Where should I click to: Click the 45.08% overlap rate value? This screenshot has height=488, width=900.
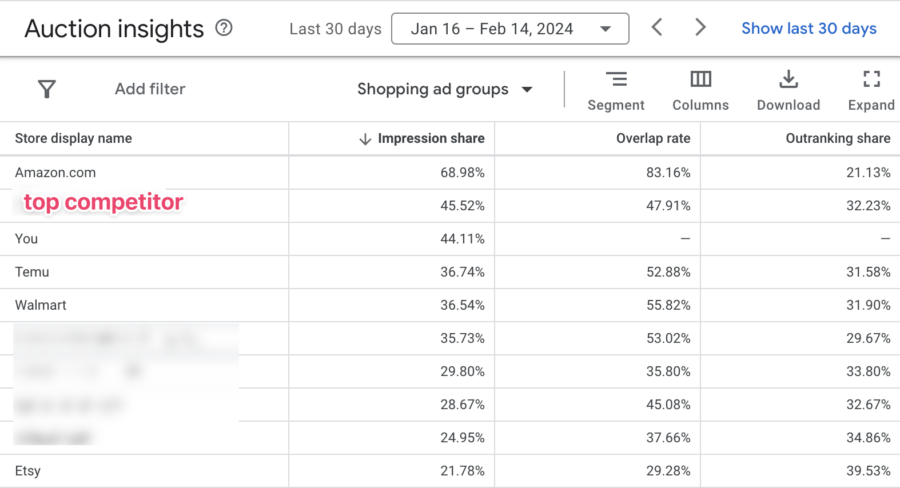tap(668, 405)
